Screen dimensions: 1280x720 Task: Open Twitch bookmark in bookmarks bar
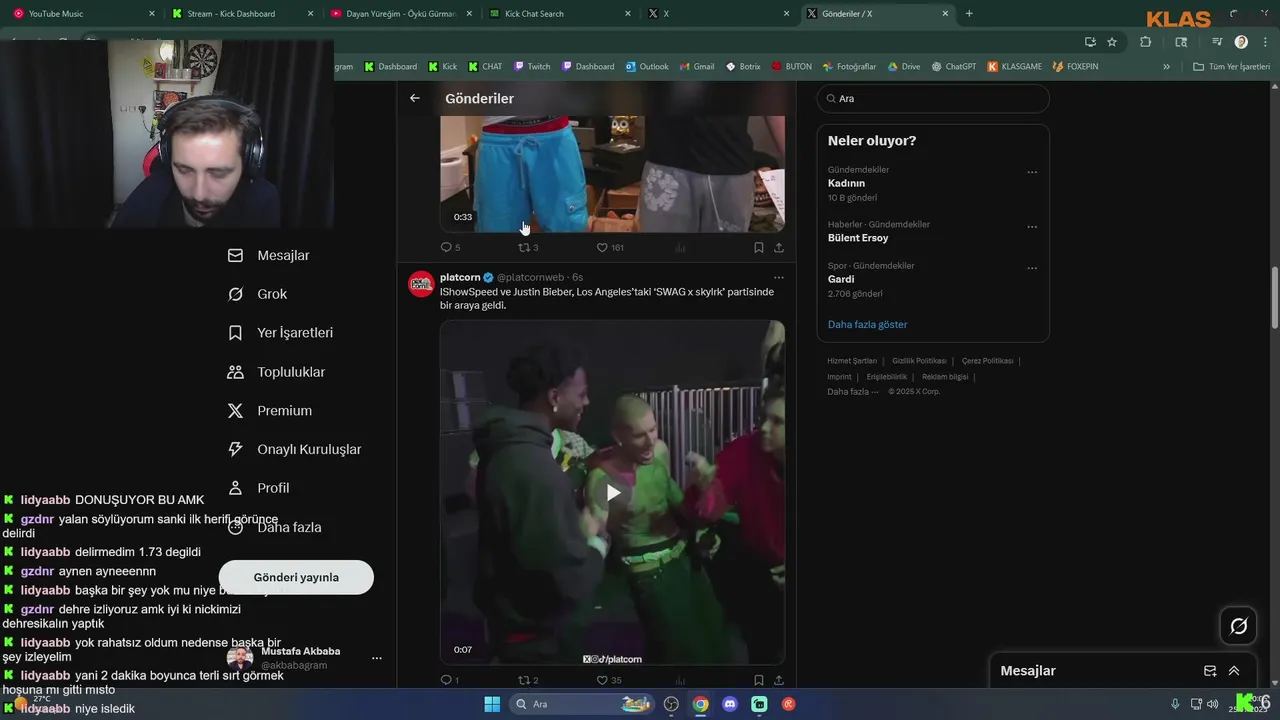[x=532, y=67]
